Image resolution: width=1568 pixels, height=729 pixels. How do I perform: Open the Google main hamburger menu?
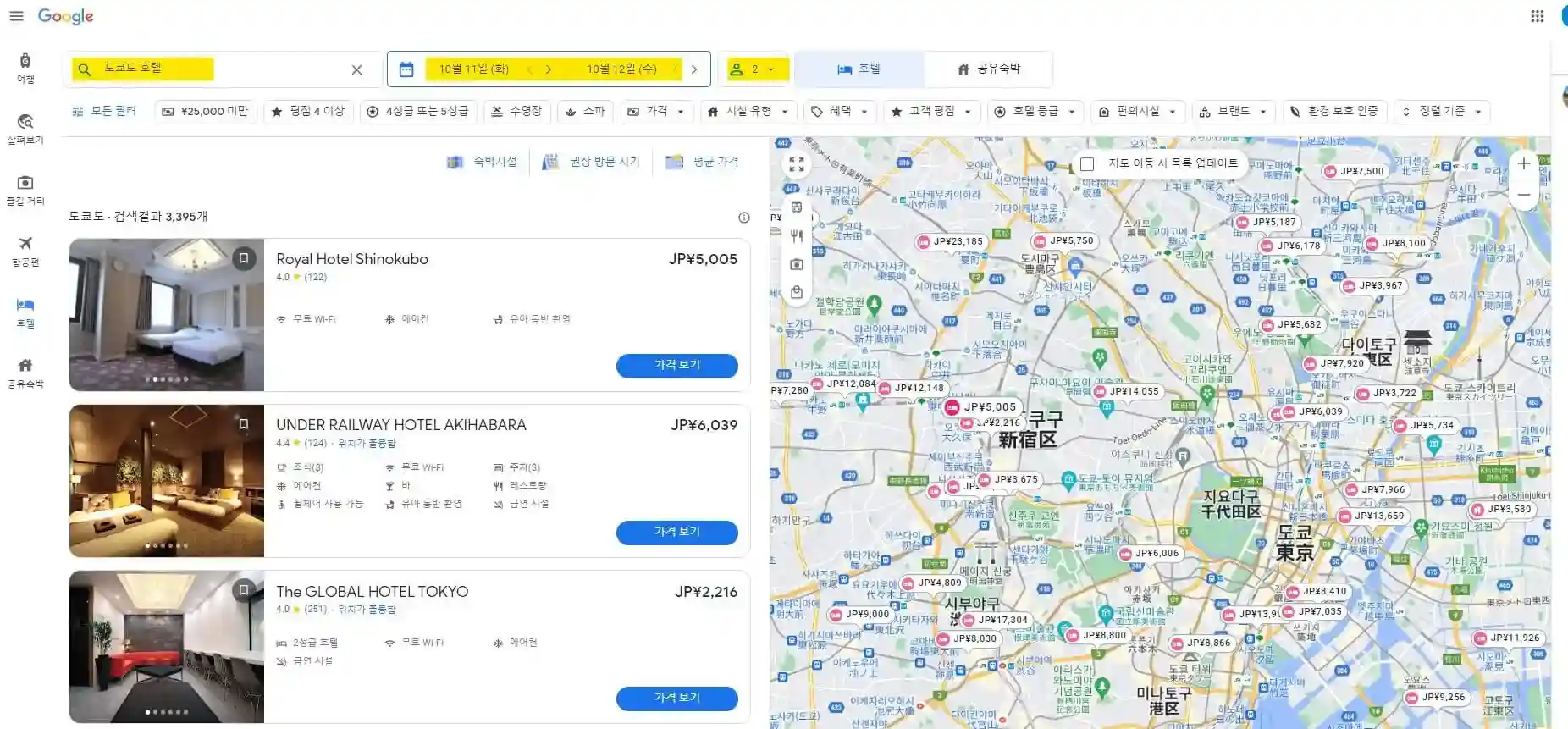pyautogui.click(x=16, y=16)
